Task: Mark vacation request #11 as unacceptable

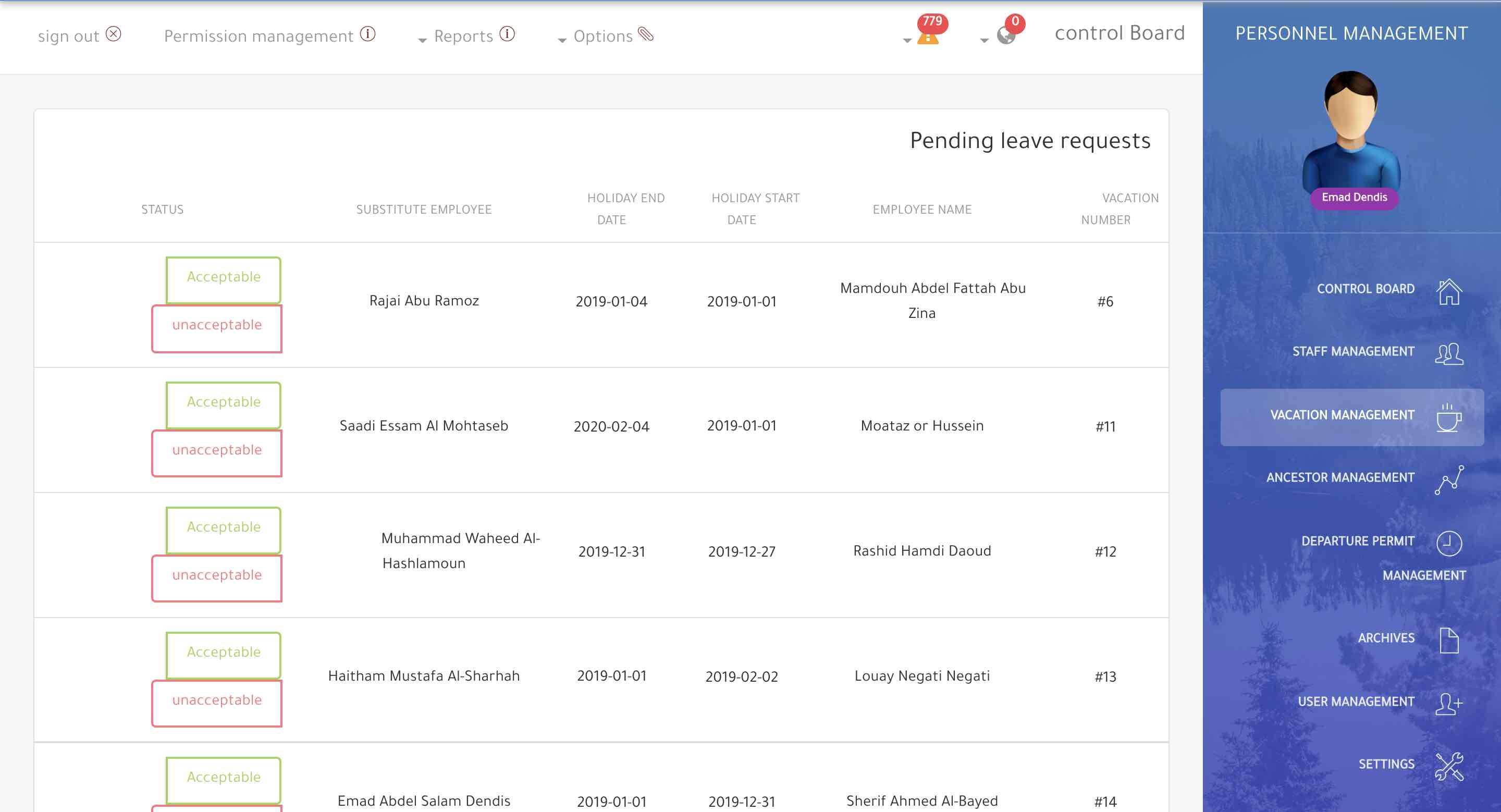Action: click(x=217, y=452)
